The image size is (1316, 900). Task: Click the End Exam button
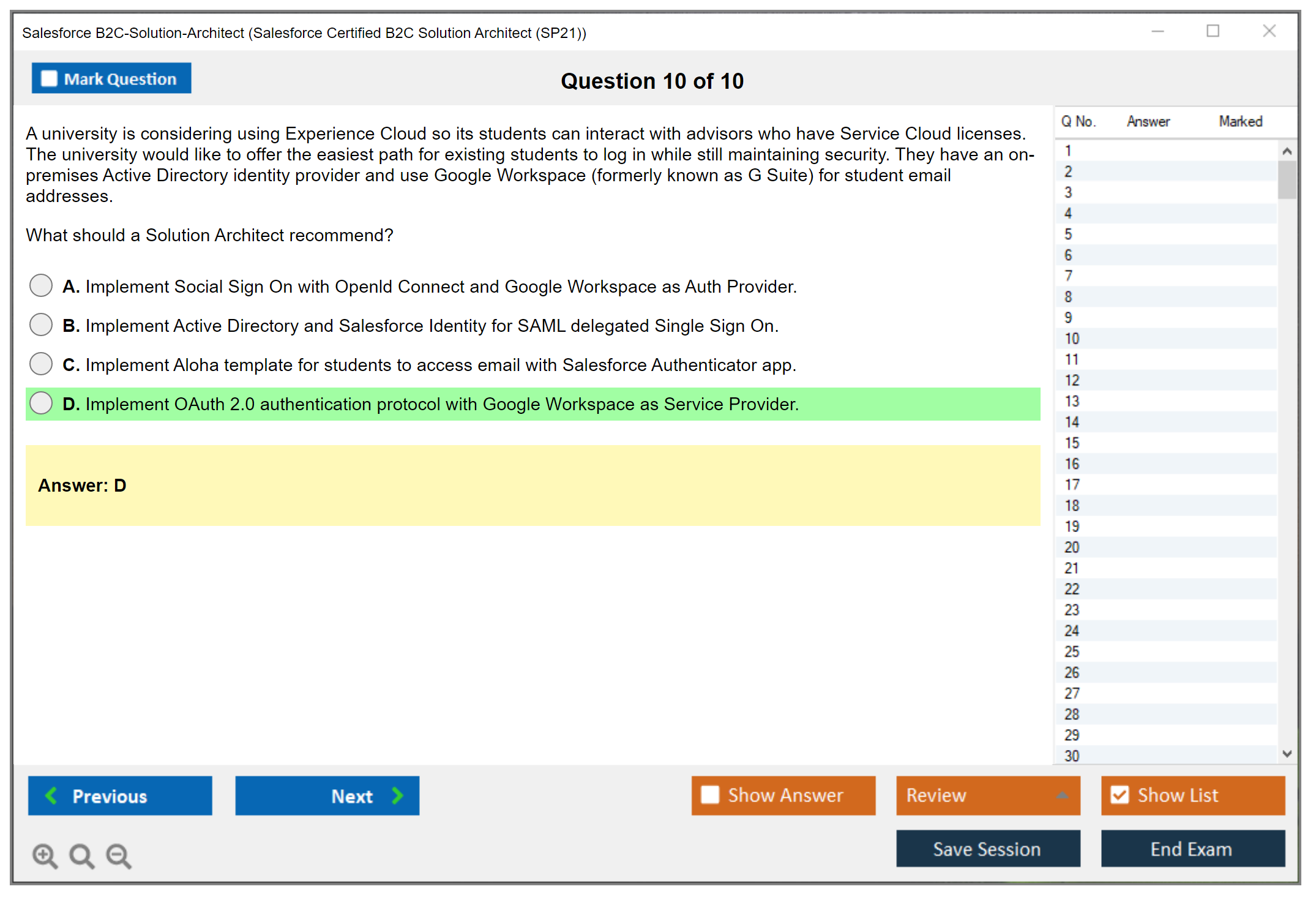click(1192, 849)
